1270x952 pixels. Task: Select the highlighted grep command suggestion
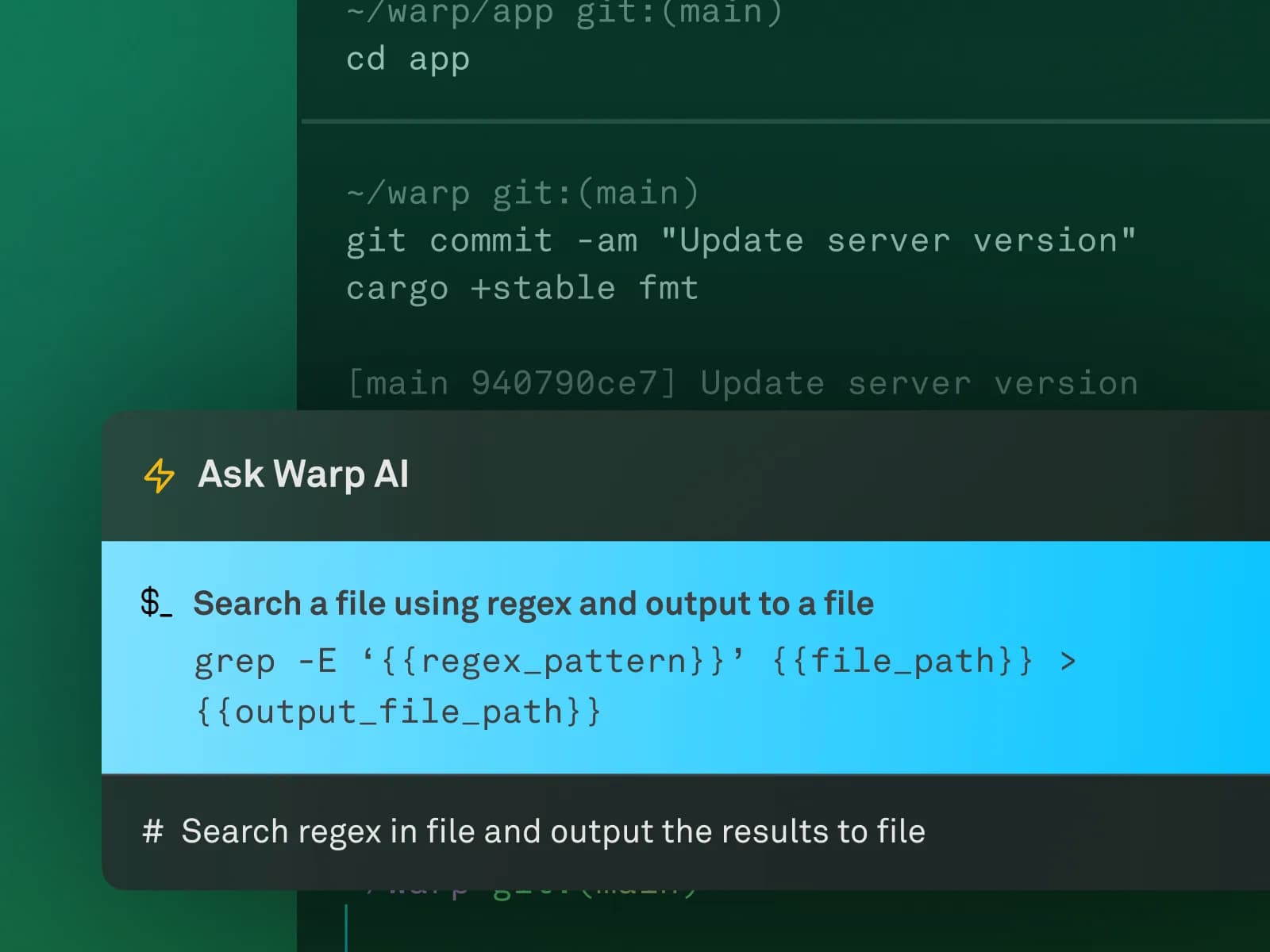(635, 660)
